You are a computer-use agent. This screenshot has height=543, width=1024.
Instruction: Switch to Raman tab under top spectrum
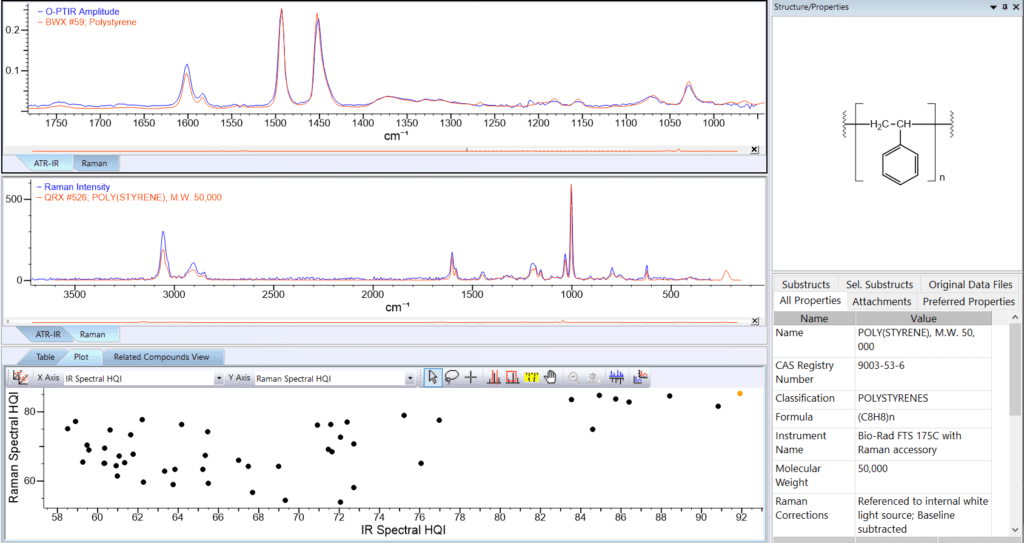click(x=95, y=163)
